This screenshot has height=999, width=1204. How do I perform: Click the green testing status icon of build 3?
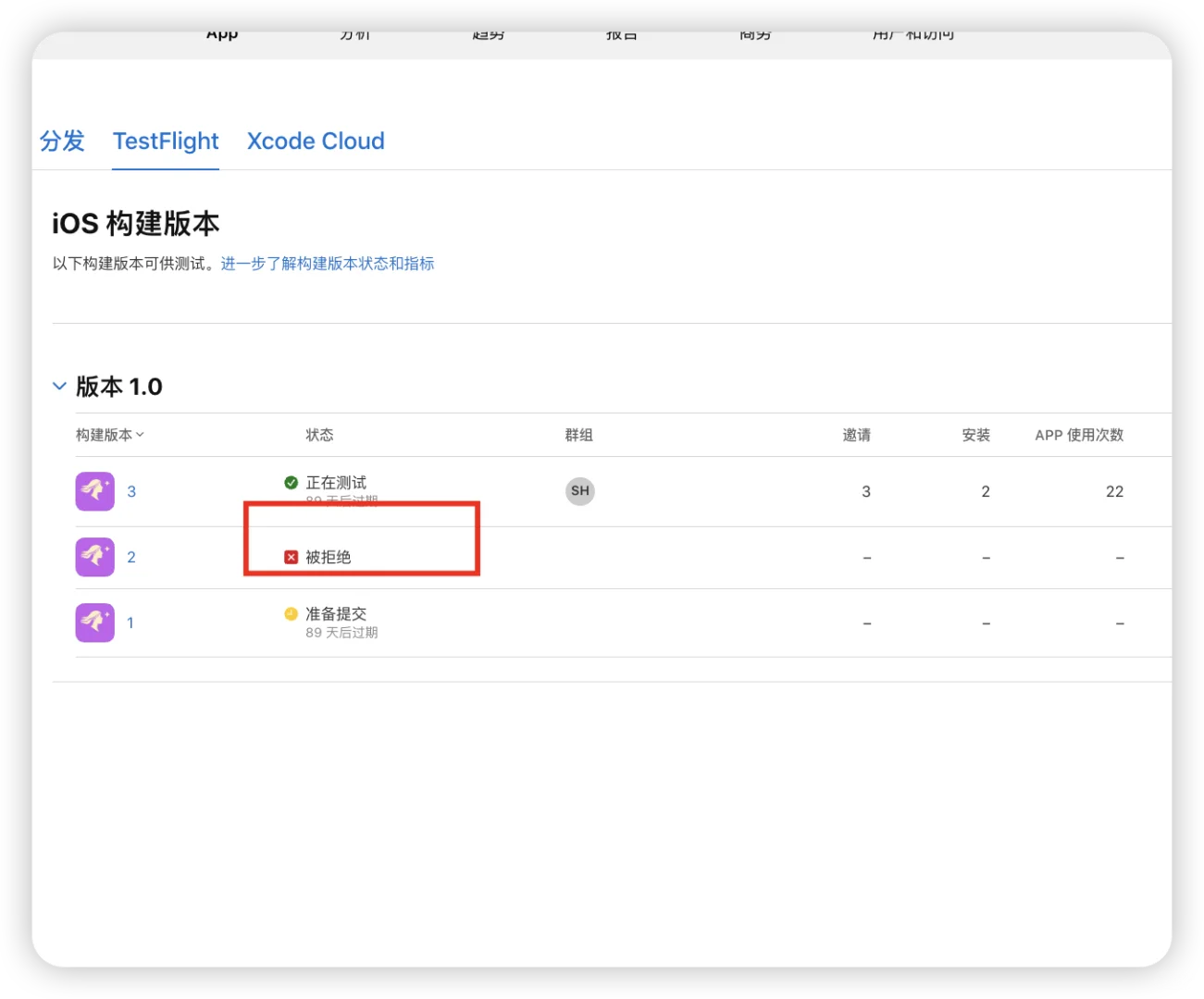pyautogui.click(x=291, y=482)
